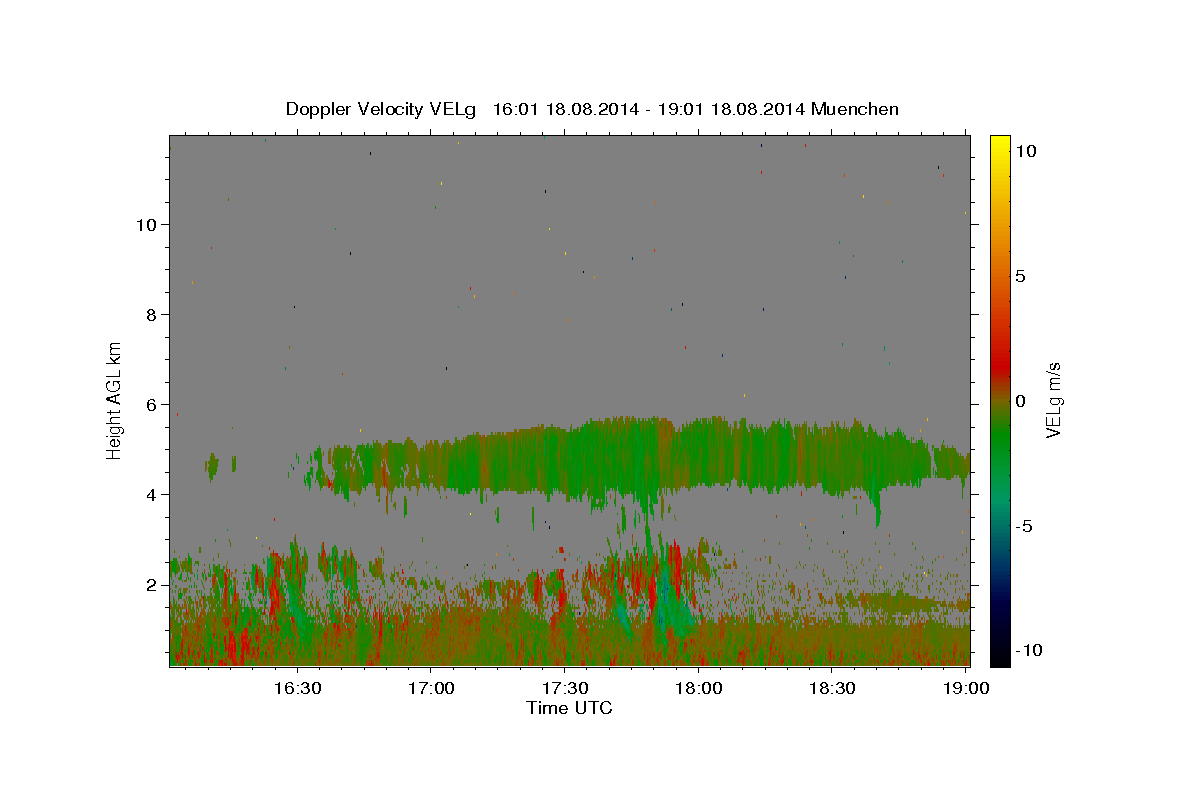The width and height of the screenshot is (1200, 800).
Task: Click the 18:30 time axis label
Action: click(831, 688)
